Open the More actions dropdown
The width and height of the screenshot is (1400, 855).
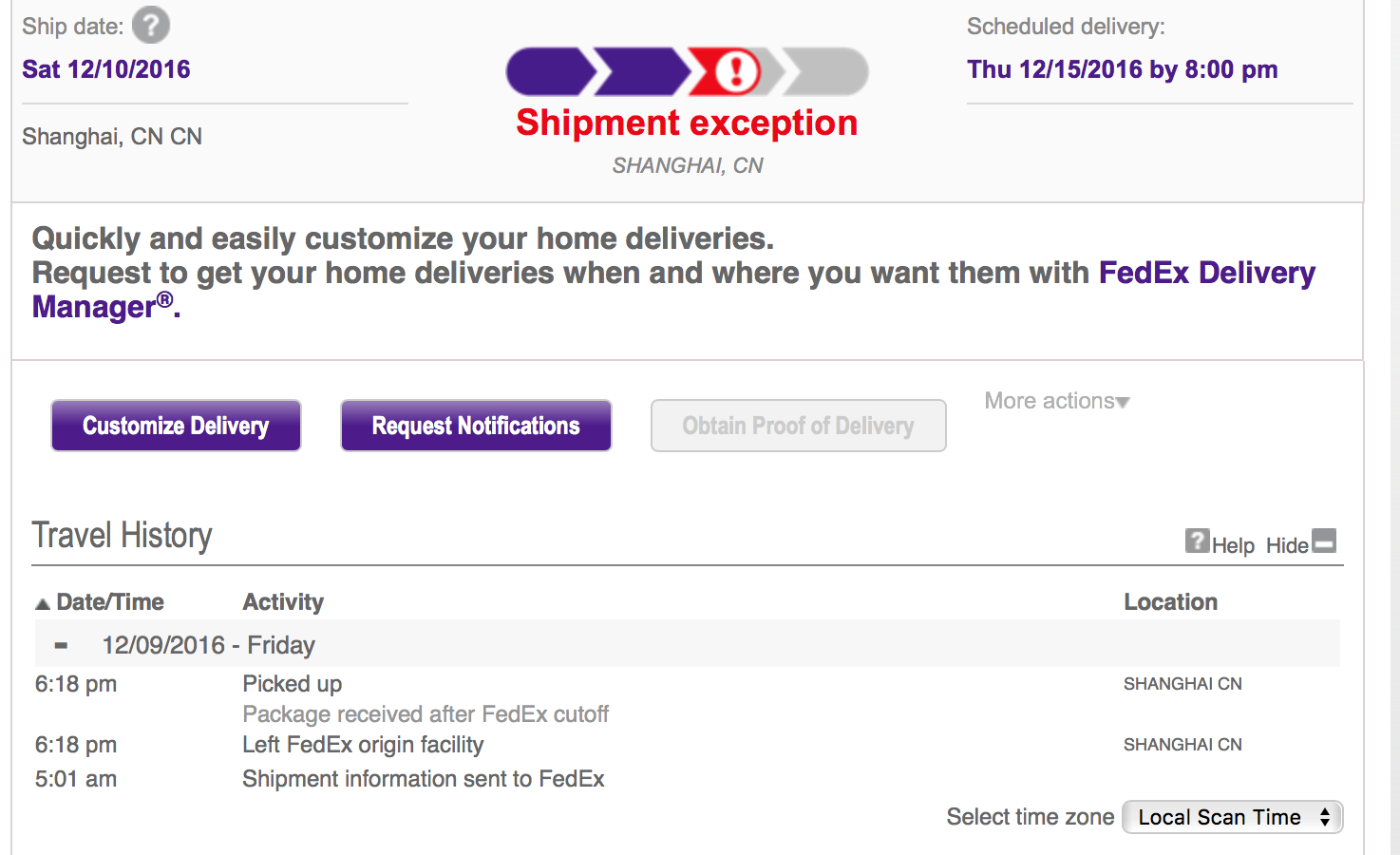click(1056, 401)
